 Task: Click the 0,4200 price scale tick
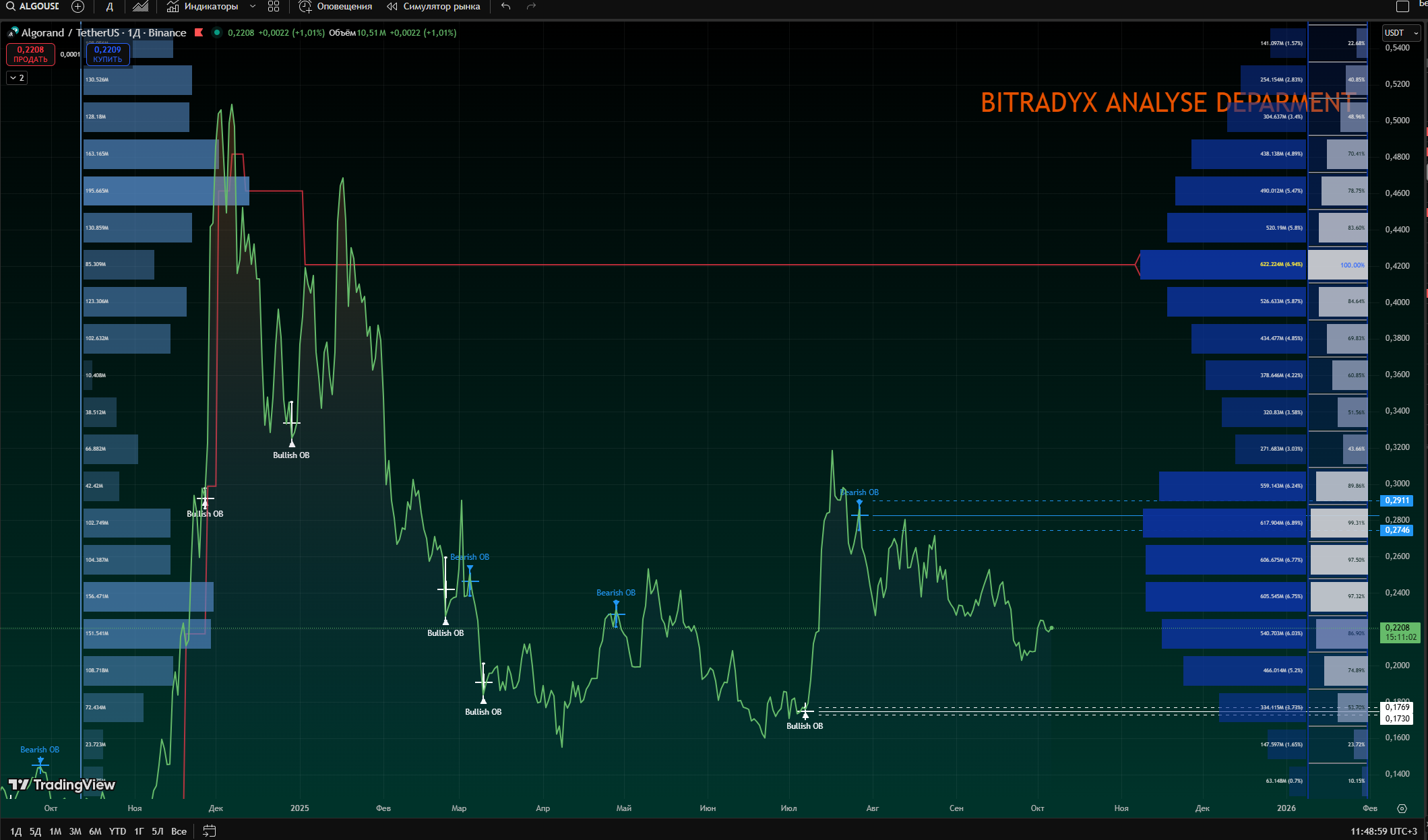coord(1397,265)
